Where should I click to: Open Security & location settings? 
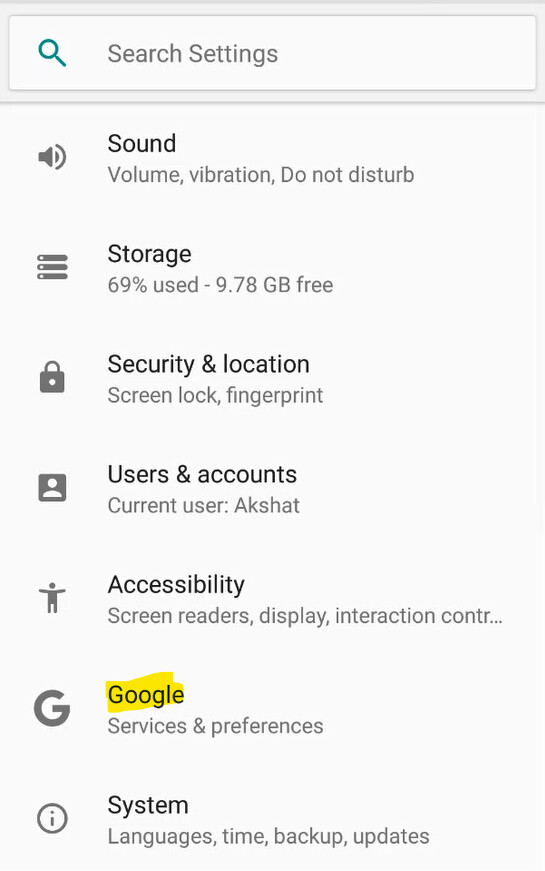point(272,379)
